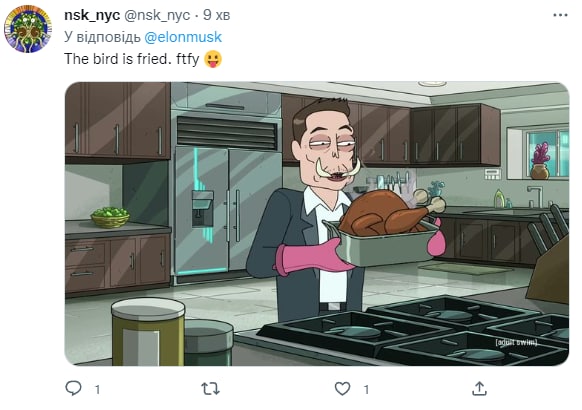Retweet this post
Image resolution: width=582 pixels, height=410 pixels.
210,389
